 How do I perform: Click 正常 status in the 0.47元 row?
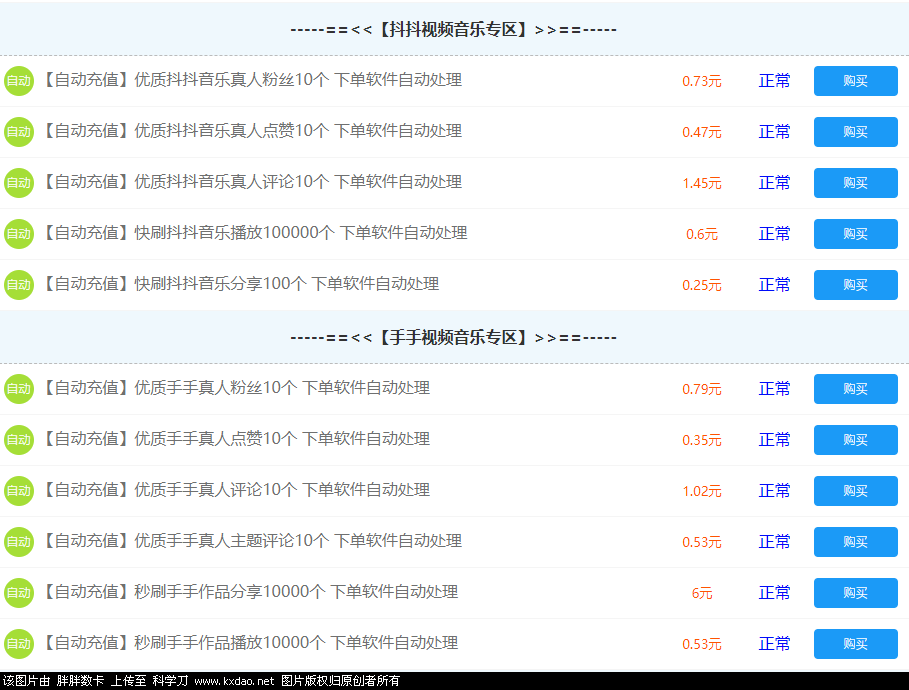775,132
